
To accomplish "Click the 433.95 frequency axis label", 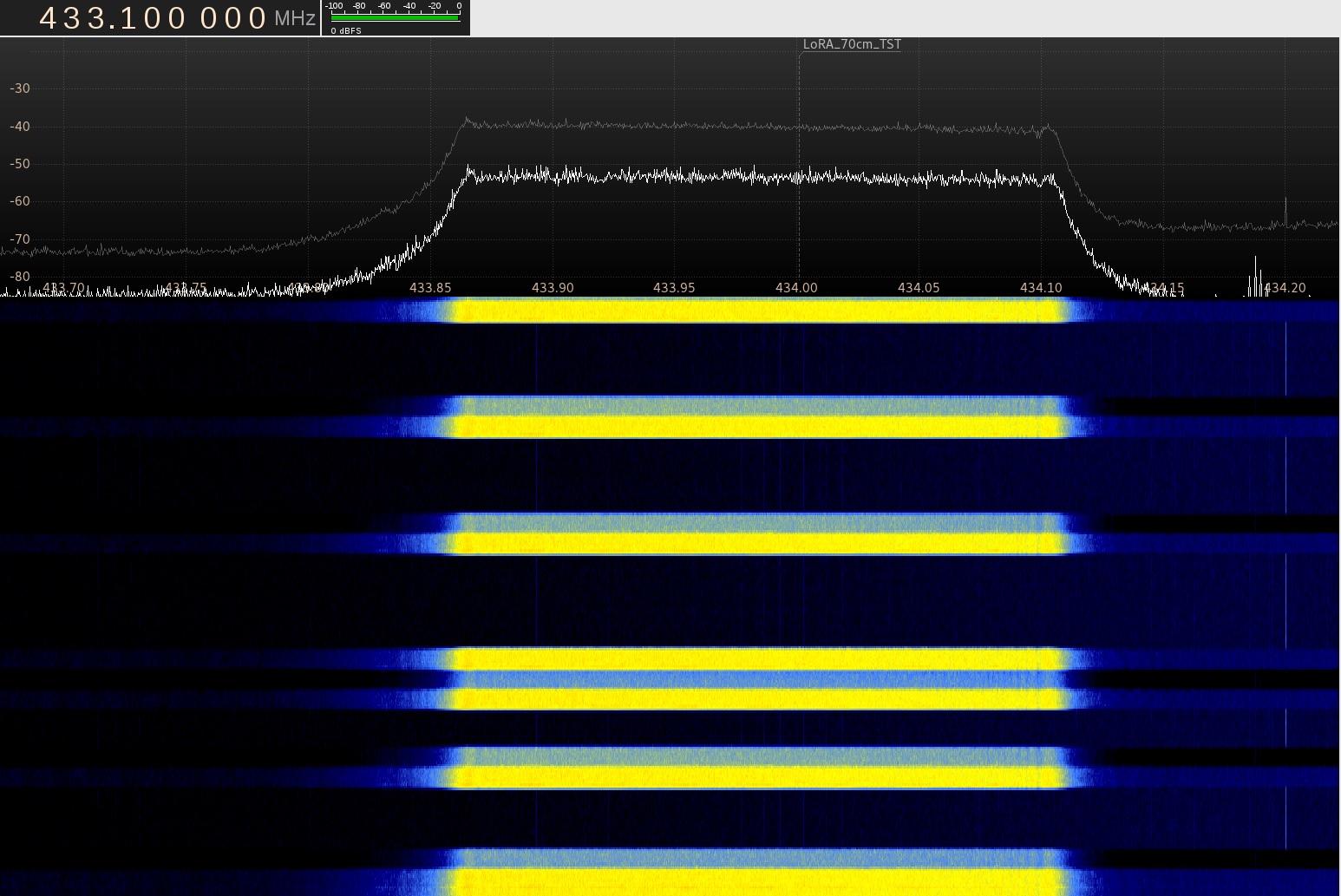I will click(674, 288).
